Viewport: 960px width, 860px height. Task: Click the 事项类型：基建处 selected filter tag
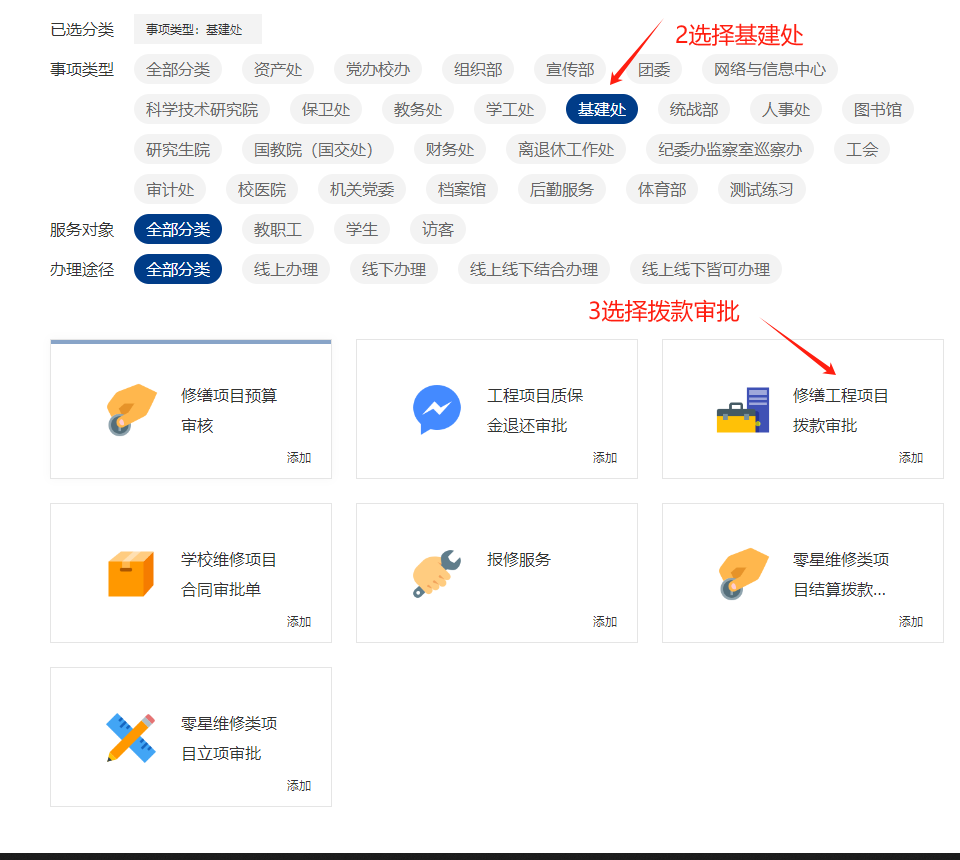coord(197,29)
